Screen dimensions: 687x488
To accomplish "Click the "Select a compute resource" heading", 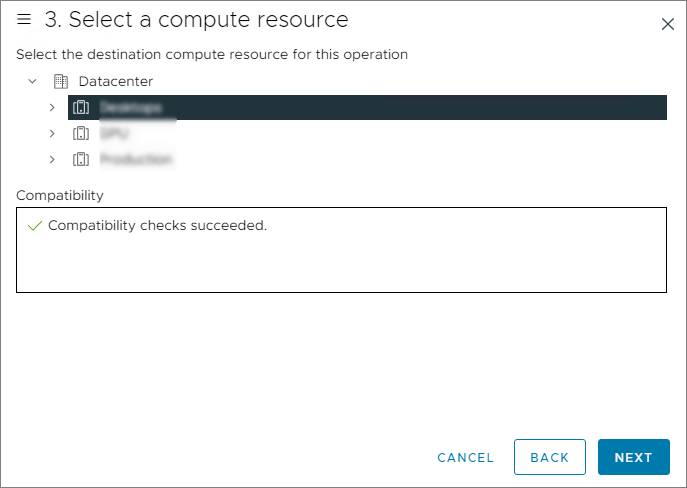I will click(196, 20).
